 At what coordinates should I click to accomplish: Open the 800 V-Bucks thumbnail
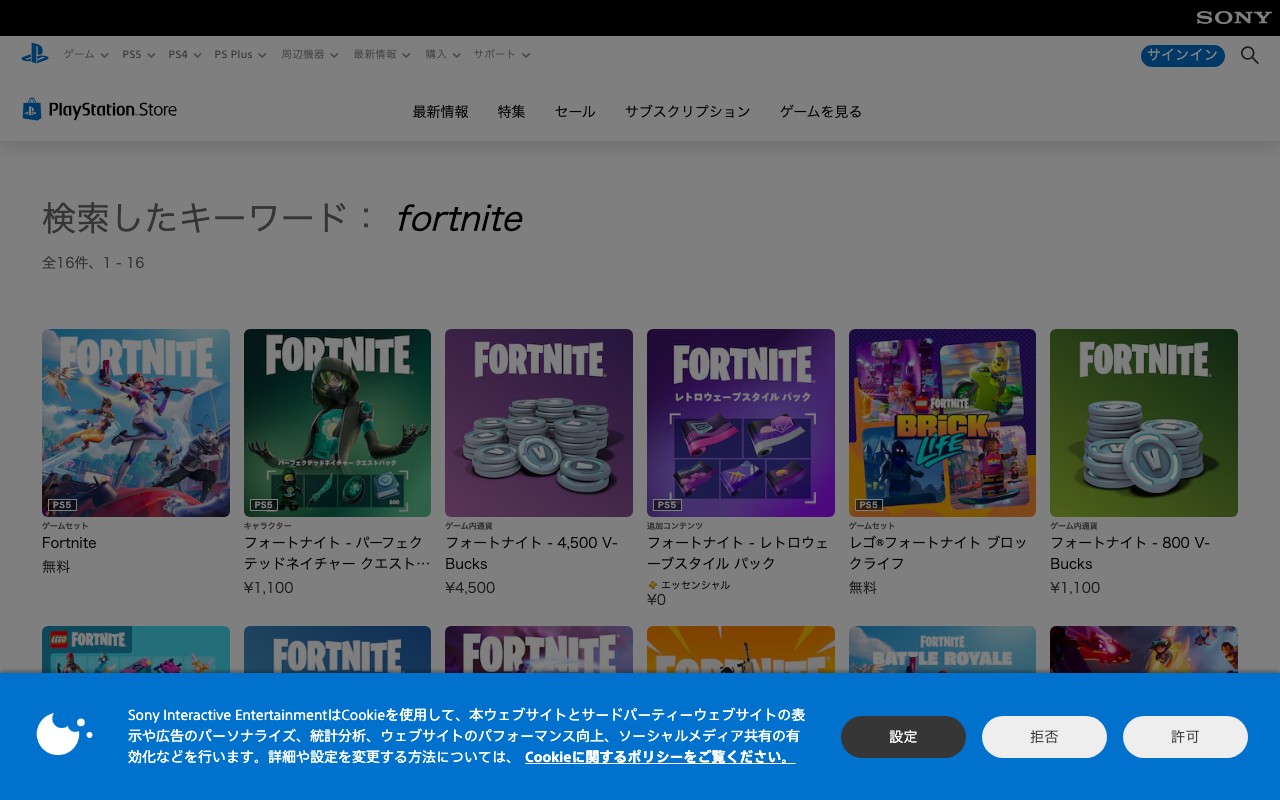[x=1144, y=423]
